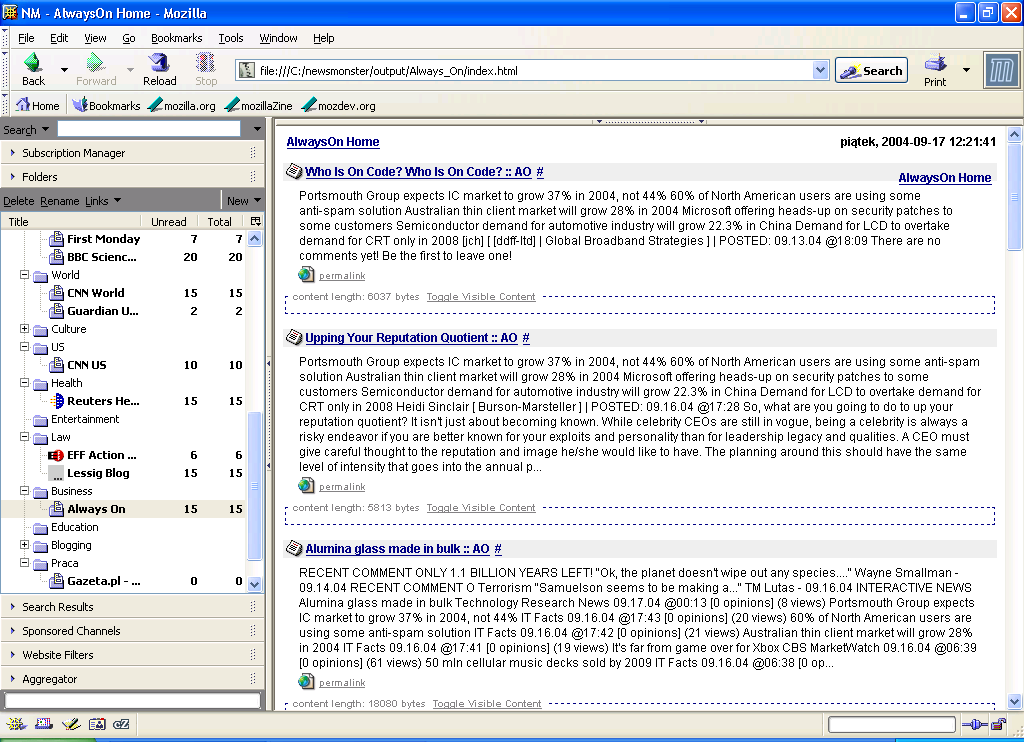The image size is (1024, 742).
Task: Click article icon beside Alumina glass made in bulk
Action: pyautogui.click(x=294, y=548)
